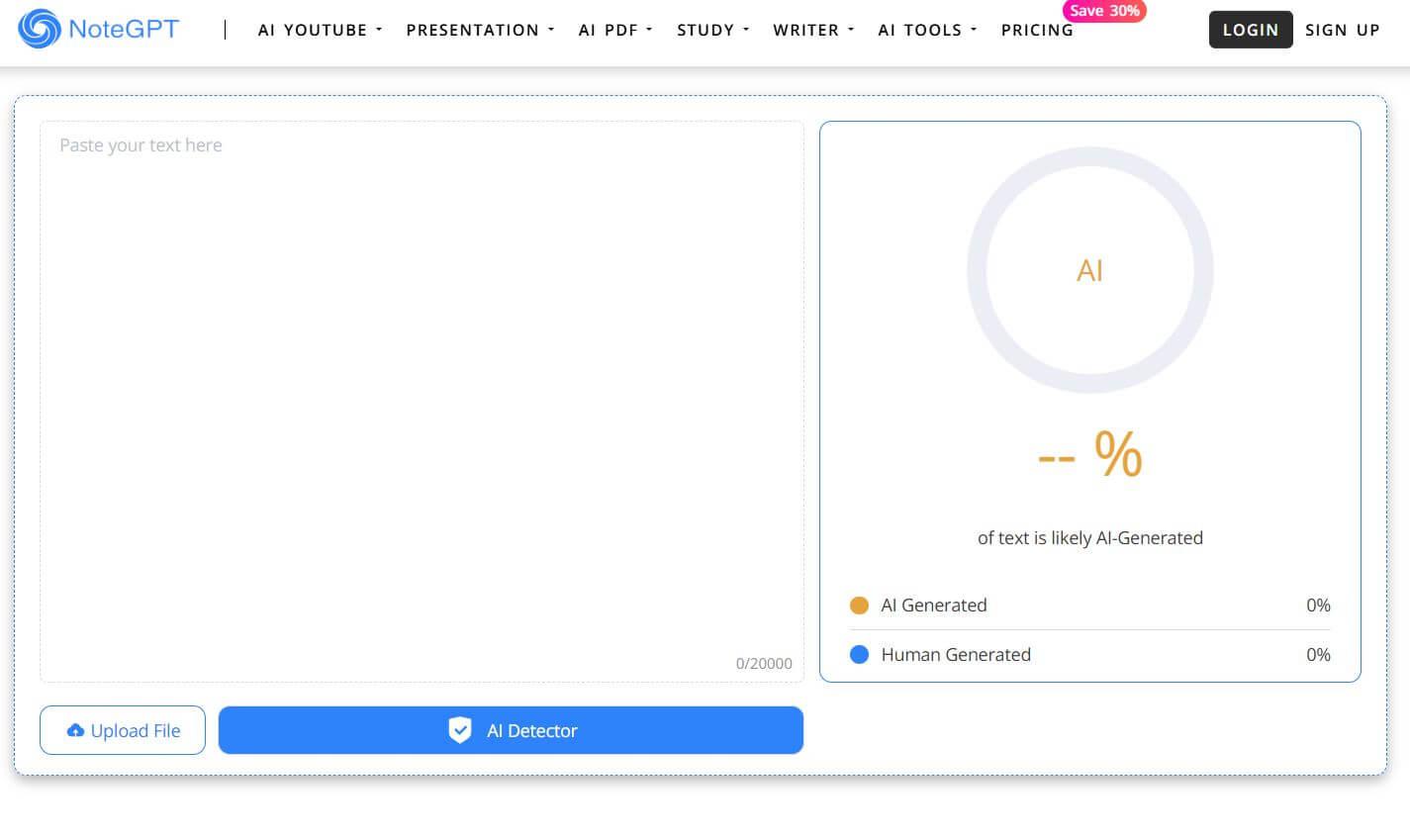This screenshot has height=840, width=1410.
Task: Open the Sign Up link
Action: click(1342, 30)
